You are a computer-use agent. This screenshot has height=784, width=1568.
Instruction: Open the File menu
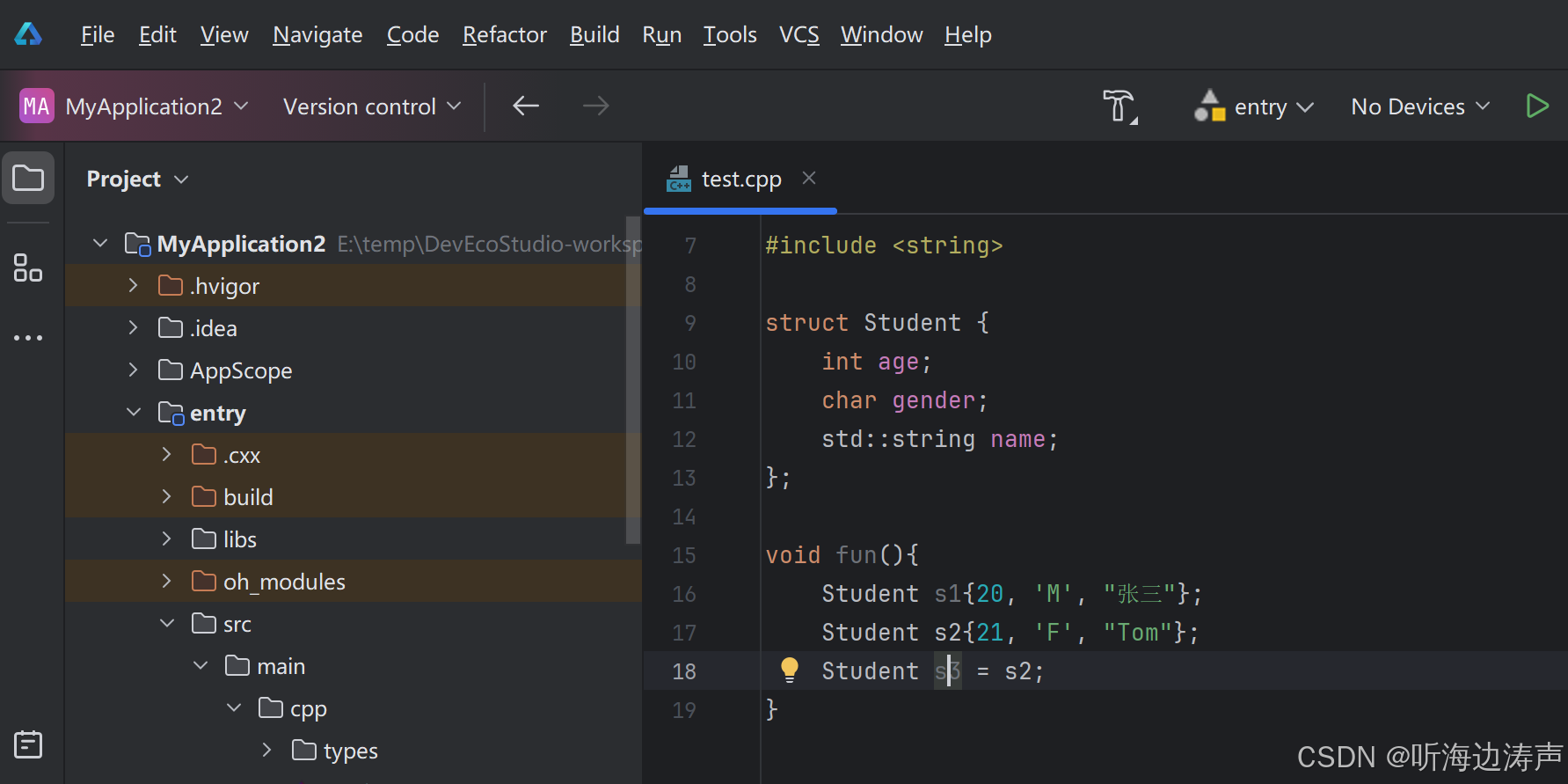coord(98,34)
